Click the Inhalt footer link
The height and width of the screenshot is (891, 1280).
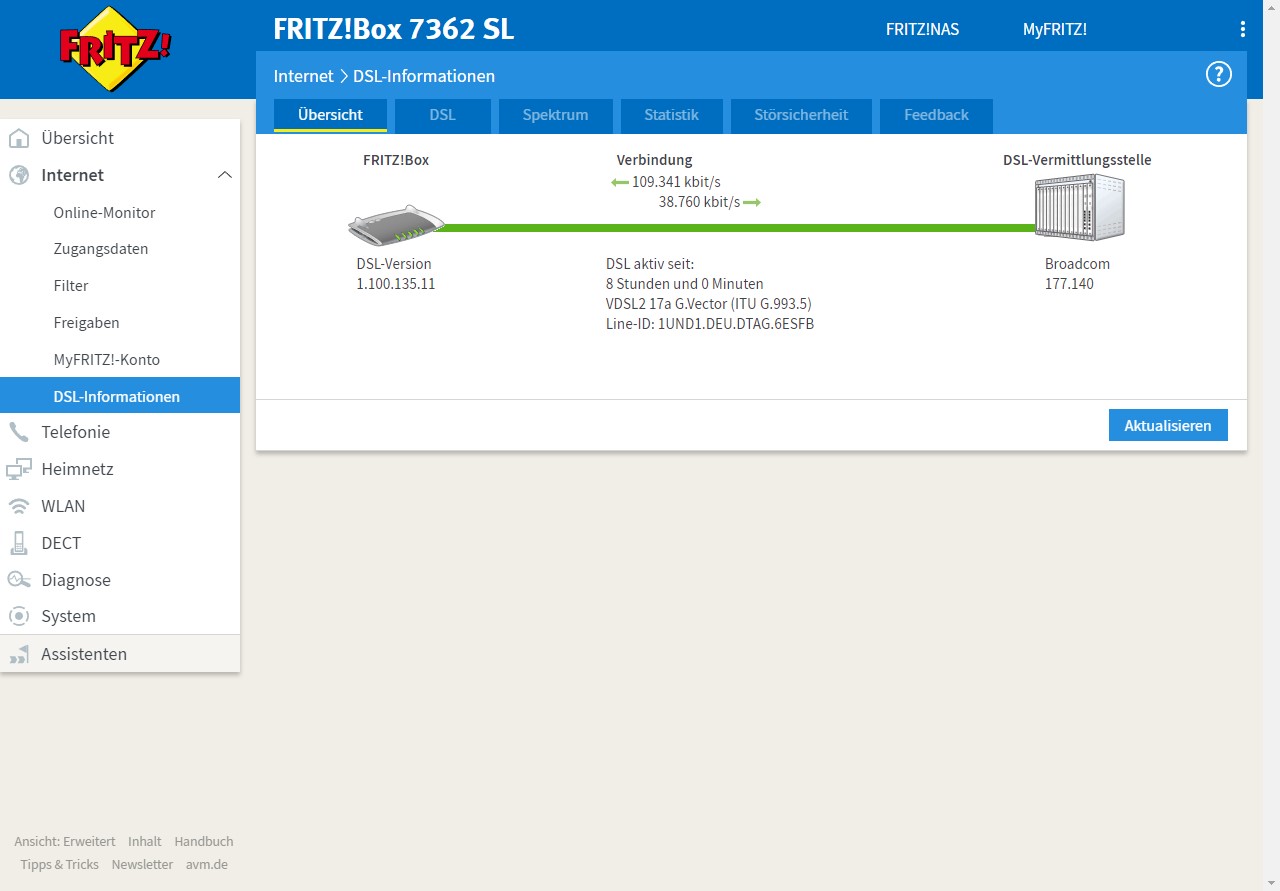tap(145, 841)
